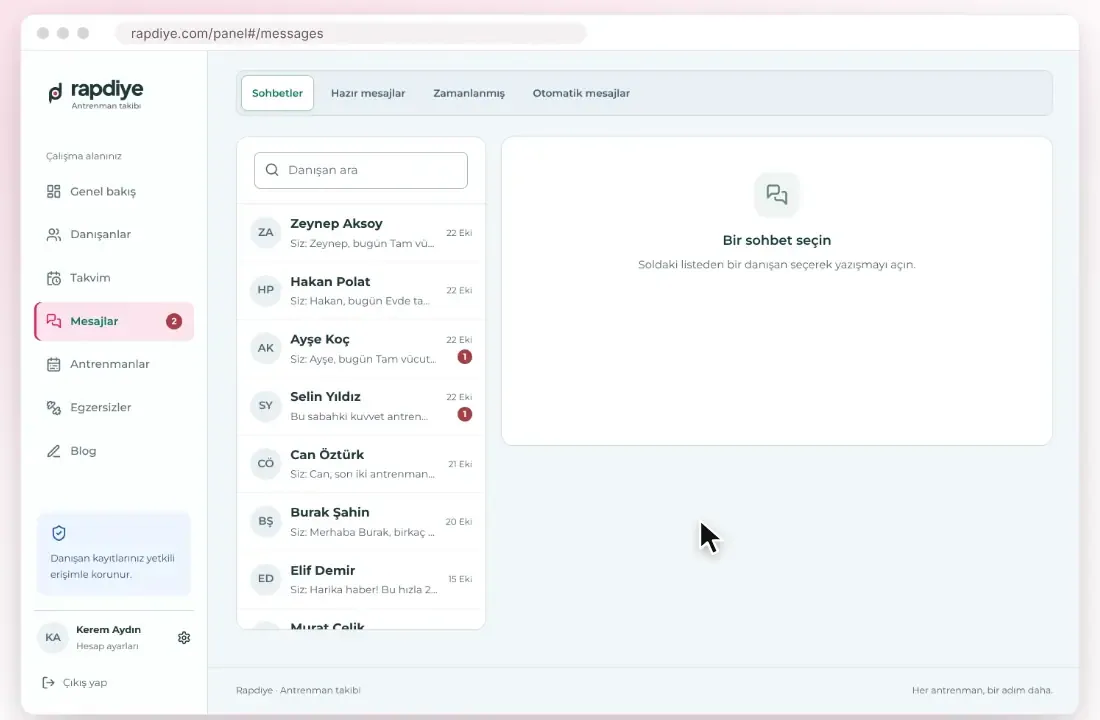Select Elif Demir chat name
The image size is (1100, 720).
[323, 571]
